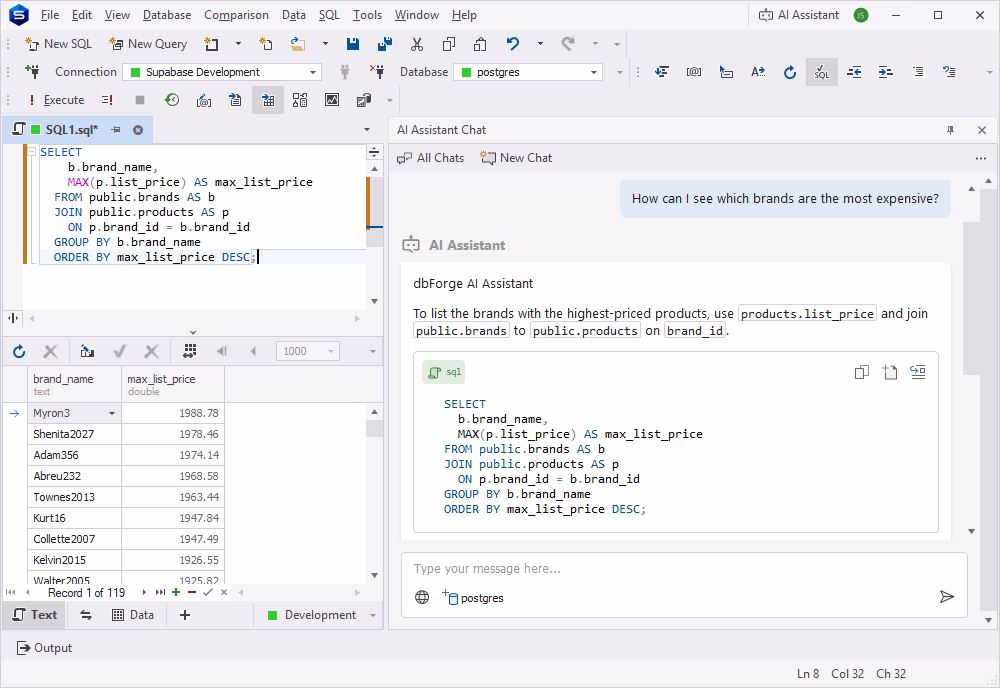Switch to the Text view tab
The height and width of the screenshot is (688, 1000).
35,615
